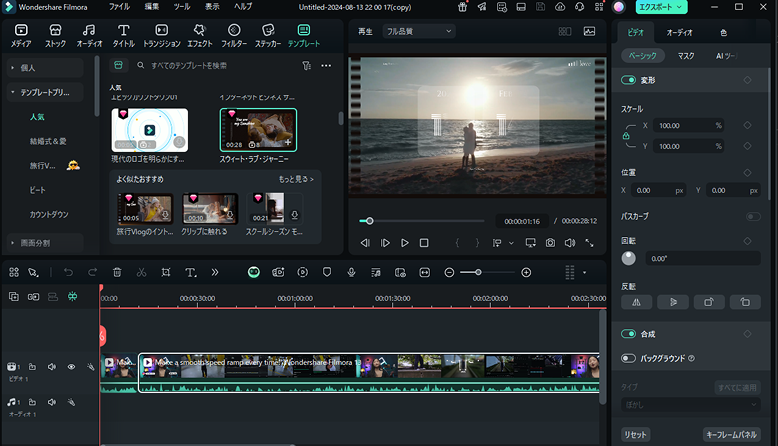778x446 pixels.
Task: Toggle the scale aspect ratio lock
Action: coord(626,136)
